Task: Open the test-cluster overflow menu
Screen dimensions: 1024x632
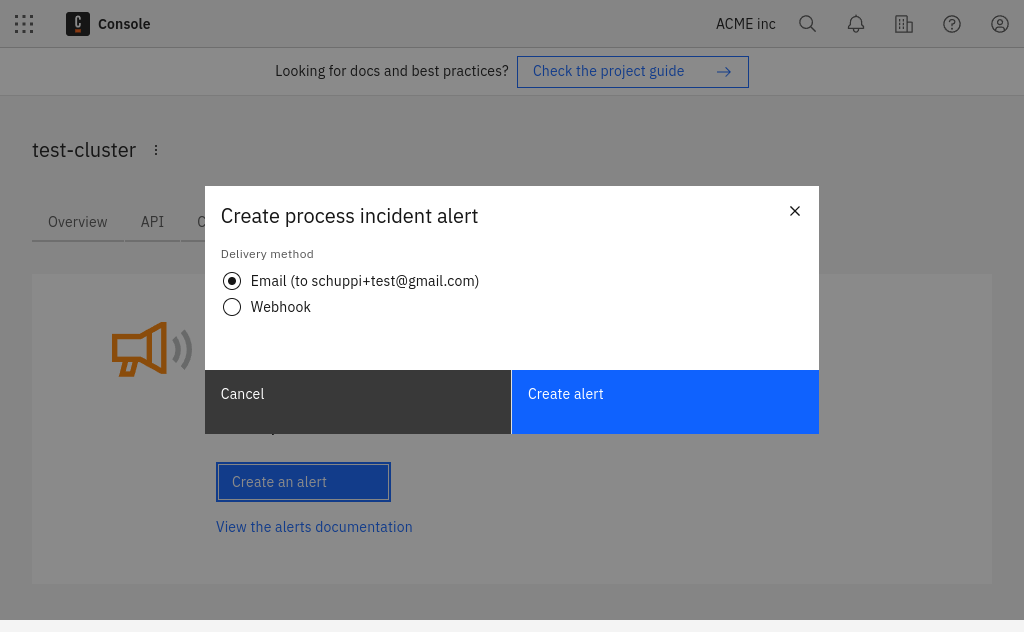Action: 156,149
